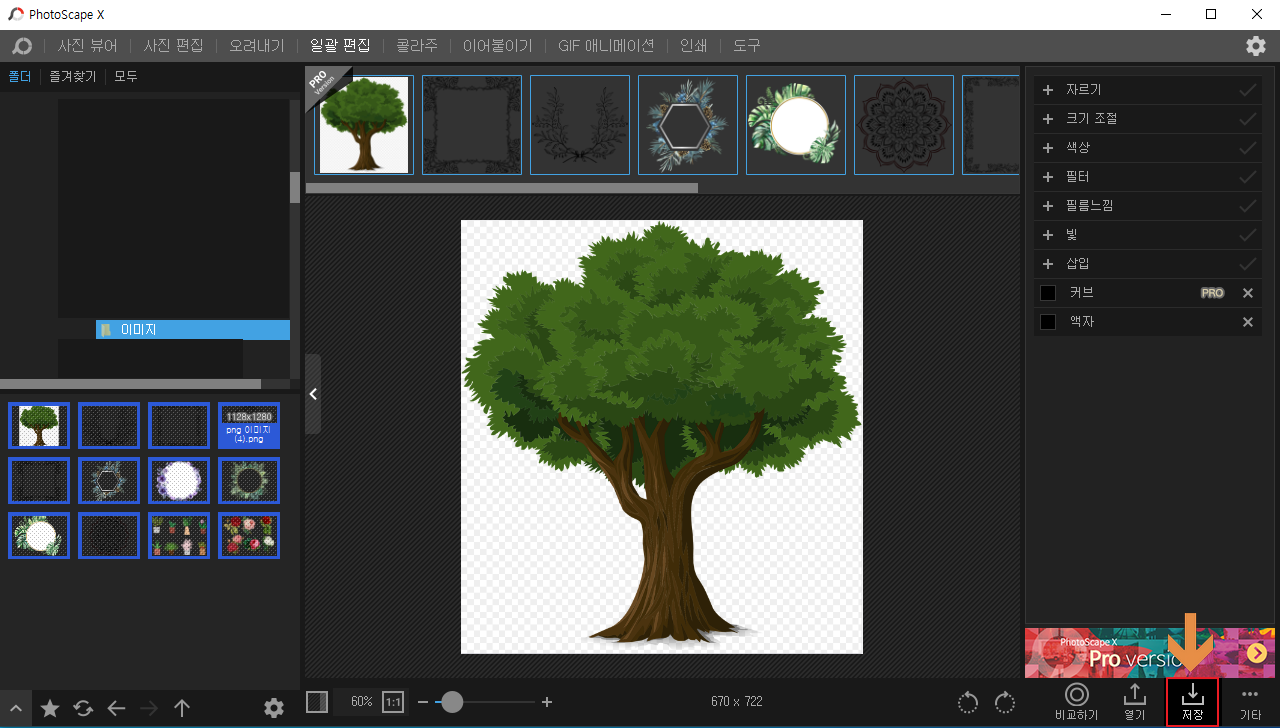Rotate image clockwise
The height and width of the screenshot is (728, 1280).
click(1005, 702)
